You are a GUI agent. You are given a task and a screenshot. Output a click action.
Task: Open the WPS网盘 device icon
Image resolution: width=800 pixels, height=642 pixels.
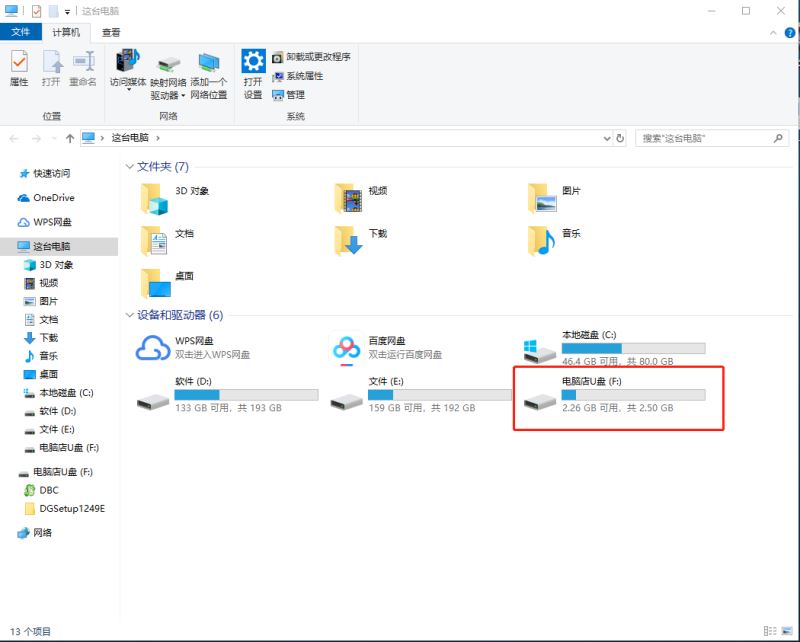[x=153, y=348]
